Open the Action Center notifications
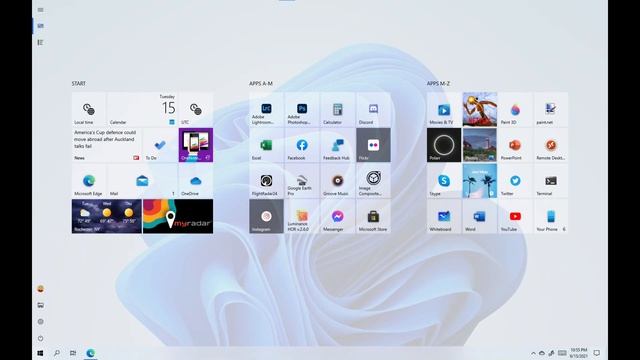The image size is (640, 360). point(596,353)
